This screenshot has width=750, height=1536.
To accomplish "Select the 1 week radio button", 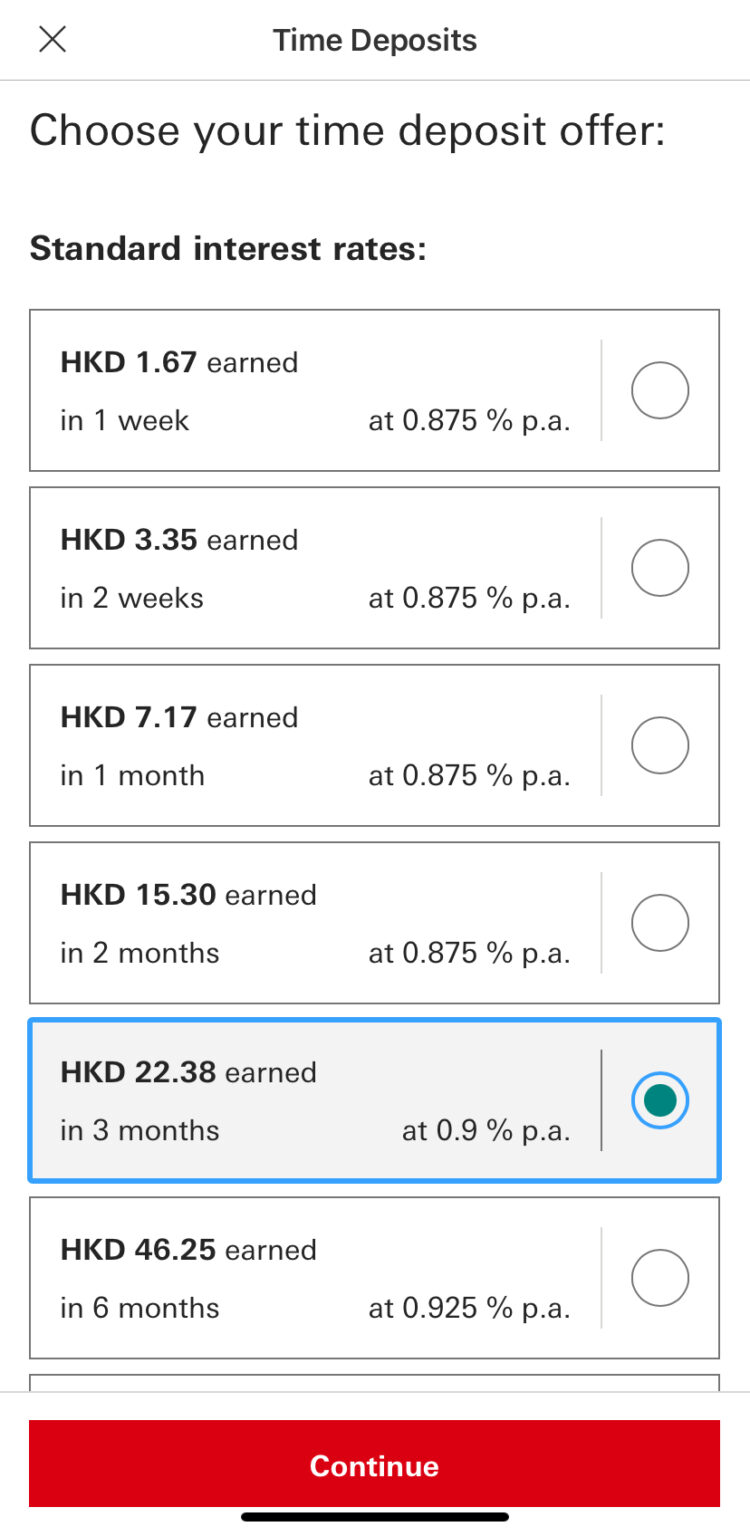I will tap(660, 390).
